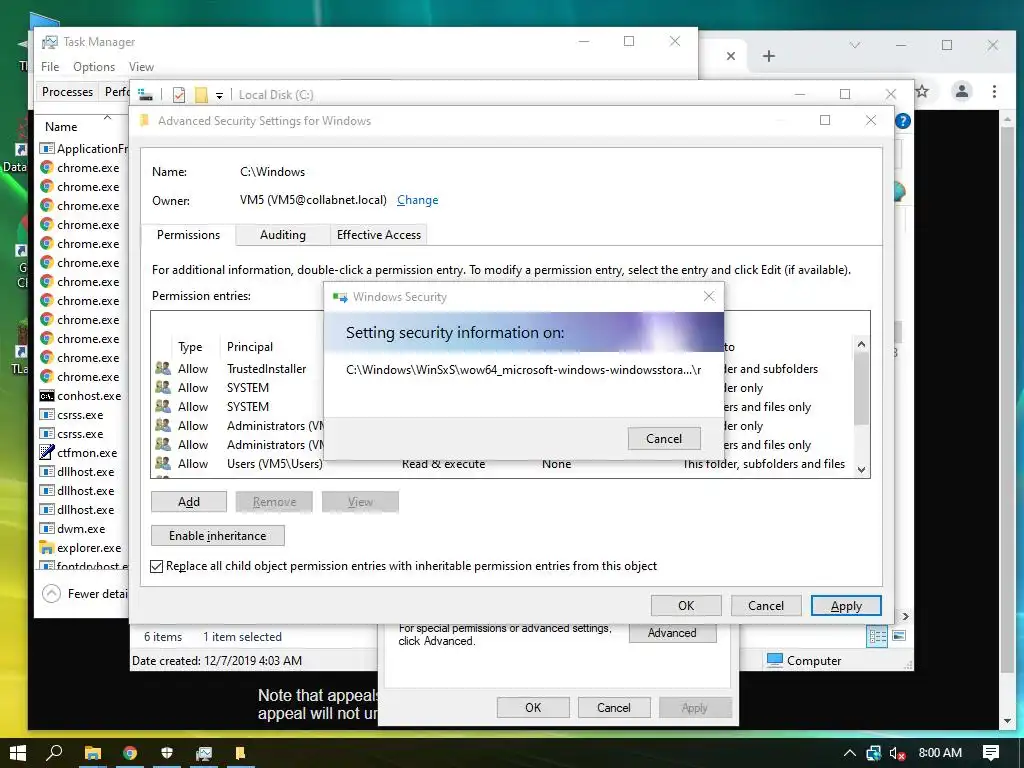Open Explorer quick access toolbar dropdown arrow
This screenshot has width=1024, height=768.
pos(219,95)
